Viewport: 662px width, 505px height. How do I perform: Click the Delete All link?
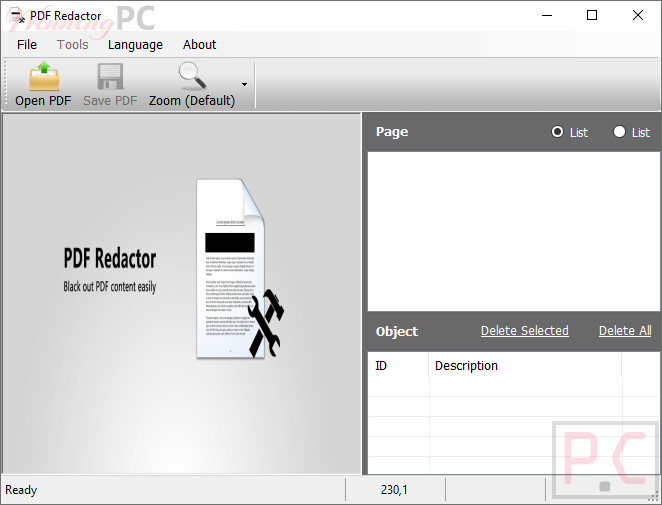coord(625,331)
